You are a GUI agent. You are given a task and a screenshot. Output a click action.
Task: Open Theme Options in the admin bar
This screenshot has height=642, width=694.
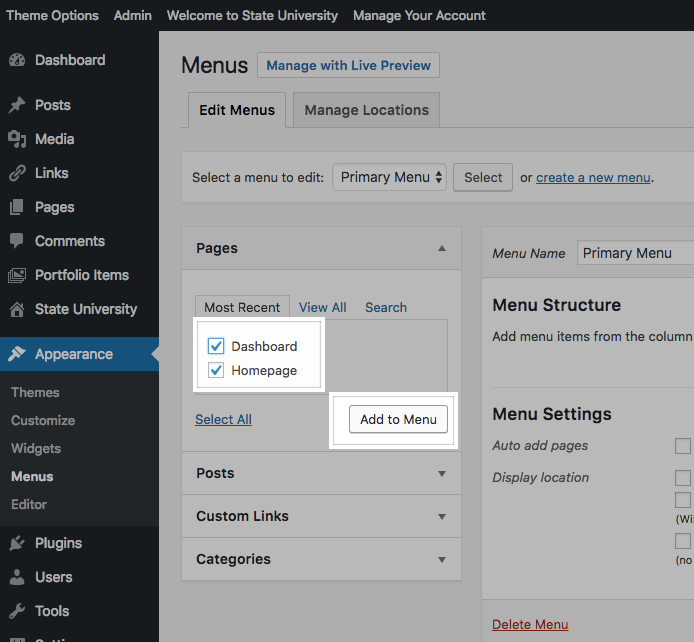(x=53, y=15)
